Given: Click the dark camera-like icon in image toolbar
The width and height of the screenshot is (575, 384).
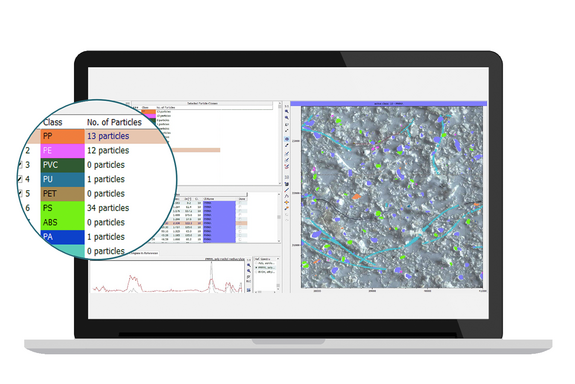Looking at the screenshot, I should [x=287, y=183].
